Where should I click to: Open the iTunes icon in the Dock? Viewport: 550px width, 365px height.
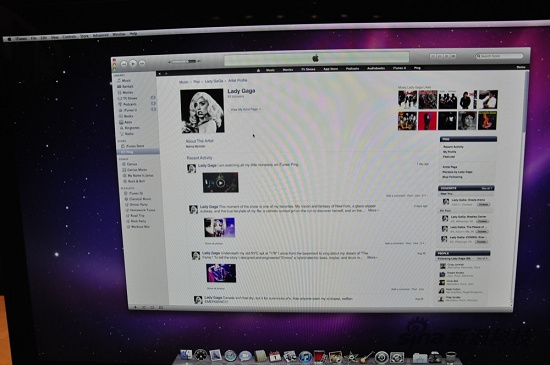[x=306, y=357]
